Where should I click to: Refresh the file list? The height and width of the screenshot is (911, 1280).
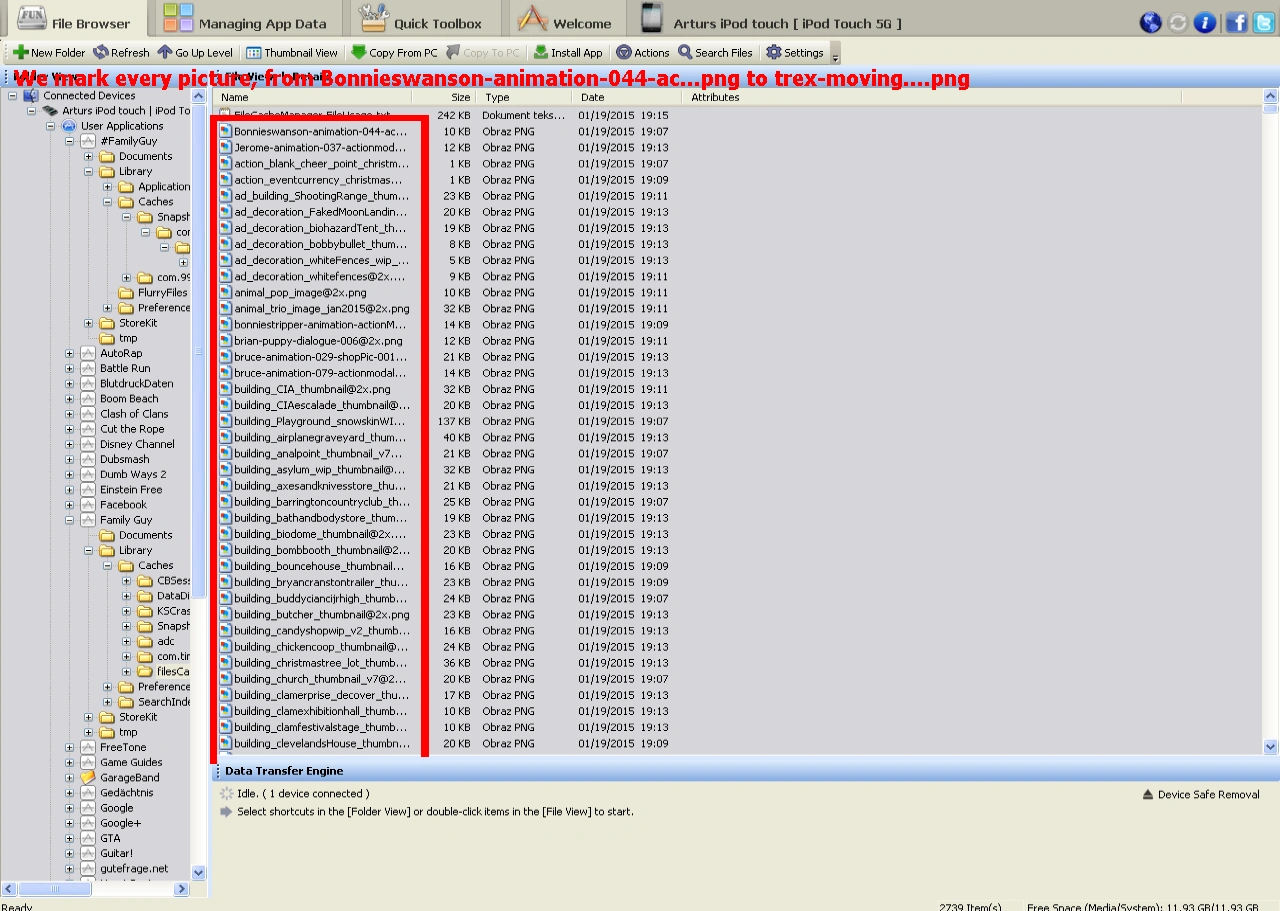[x=121, y=53]
